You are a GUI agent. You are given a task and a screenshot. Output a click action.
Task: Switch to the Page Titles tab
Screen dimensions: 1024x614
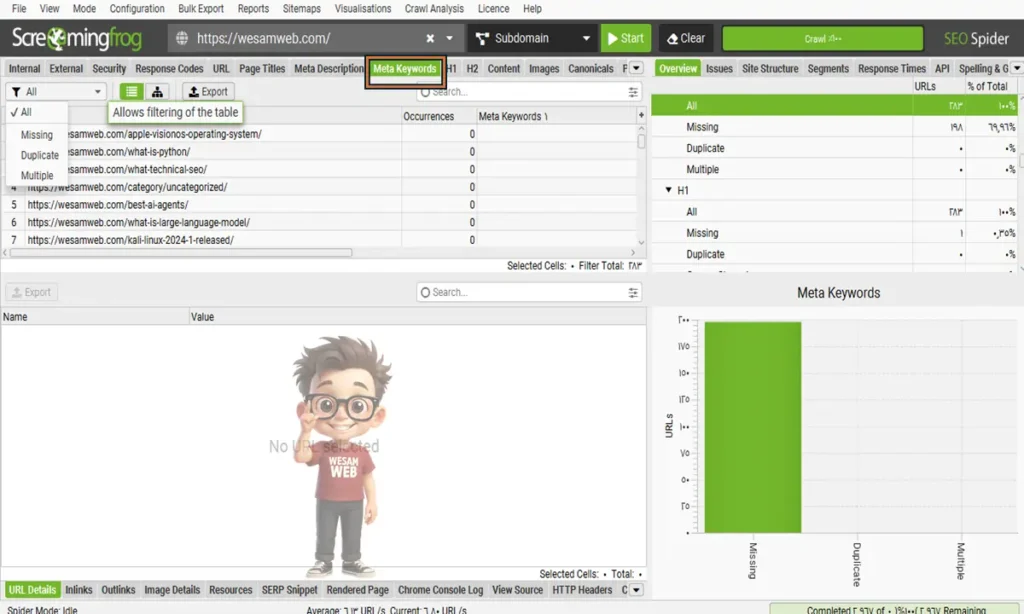(x=262, y=69)
